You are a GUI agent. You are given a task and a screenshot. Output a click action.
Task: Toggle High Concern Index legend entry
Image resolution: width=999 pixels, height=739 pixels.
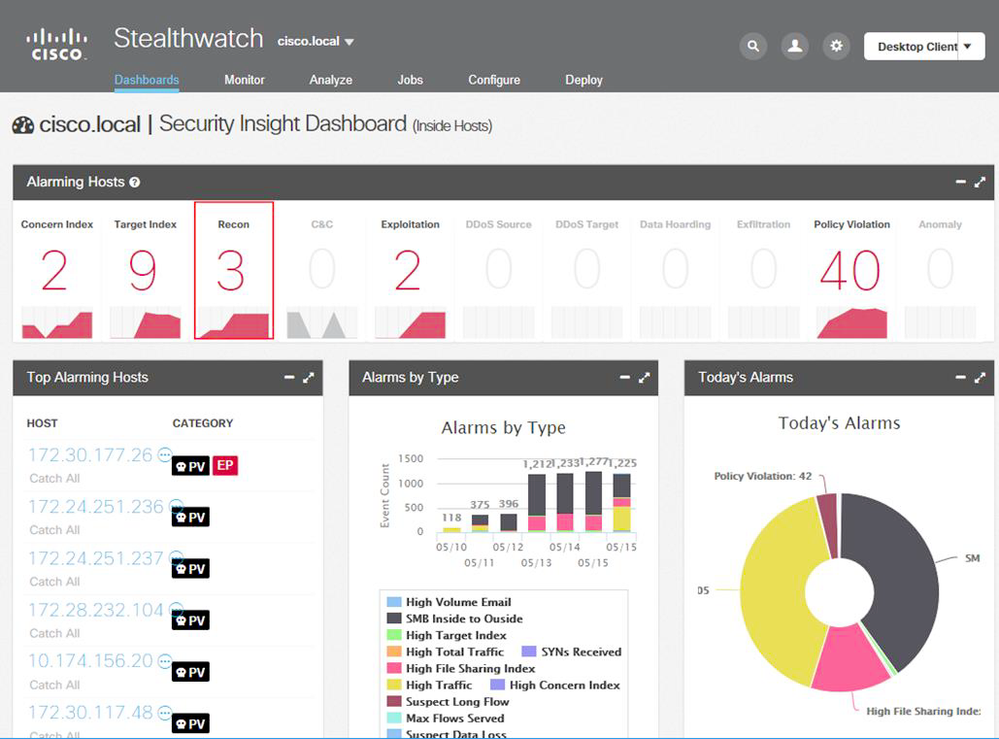(x=555, y=685)
